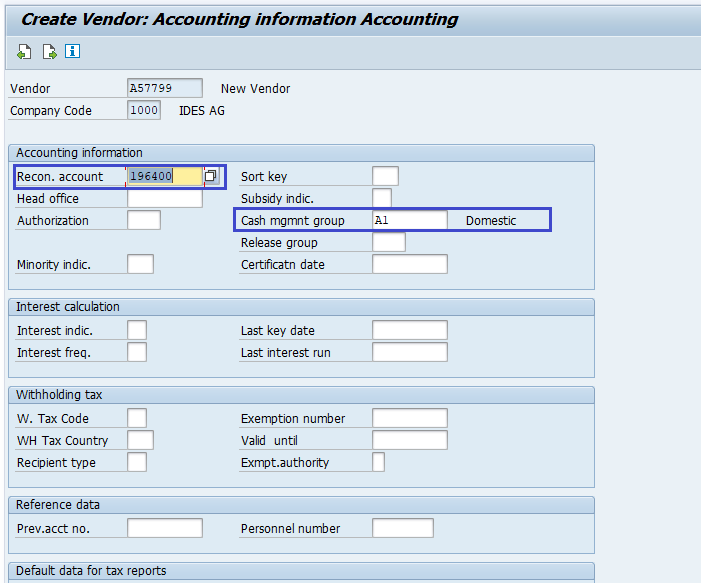This screenshot has height=583, width=701.
Task: Select the Minority indic. field
Action: pyautogui.click(x=140, y=264)
